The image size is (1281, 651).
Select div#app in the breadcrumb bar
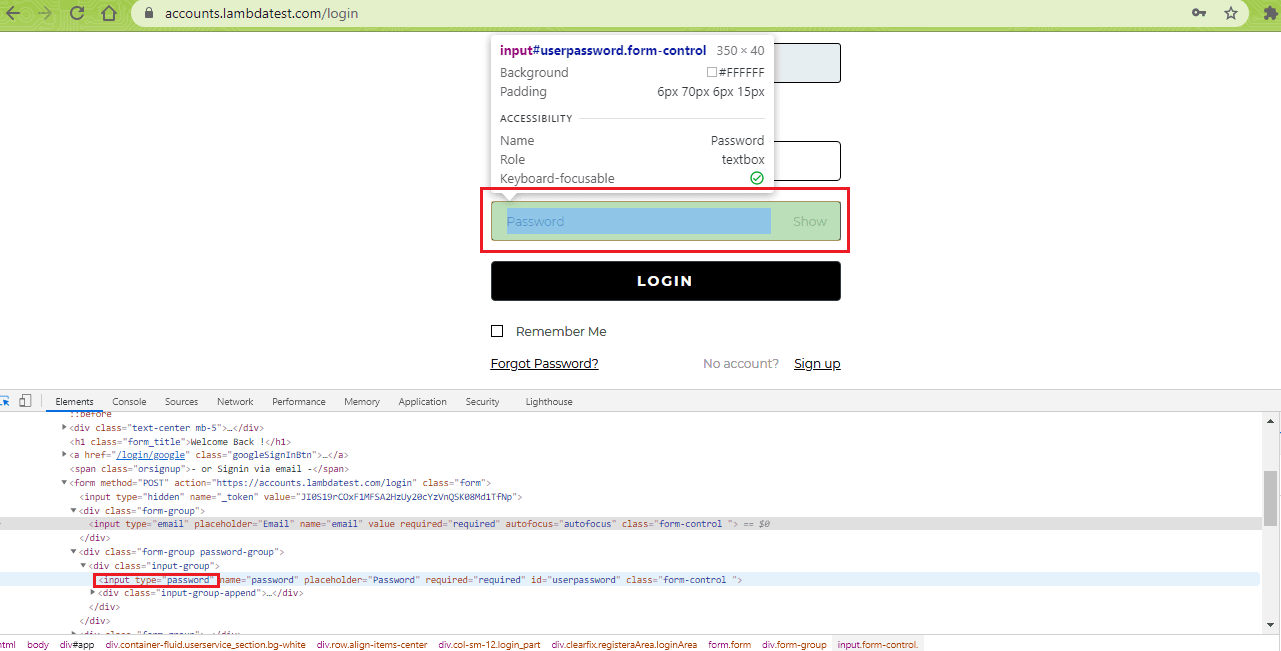(x=76, y=645)
